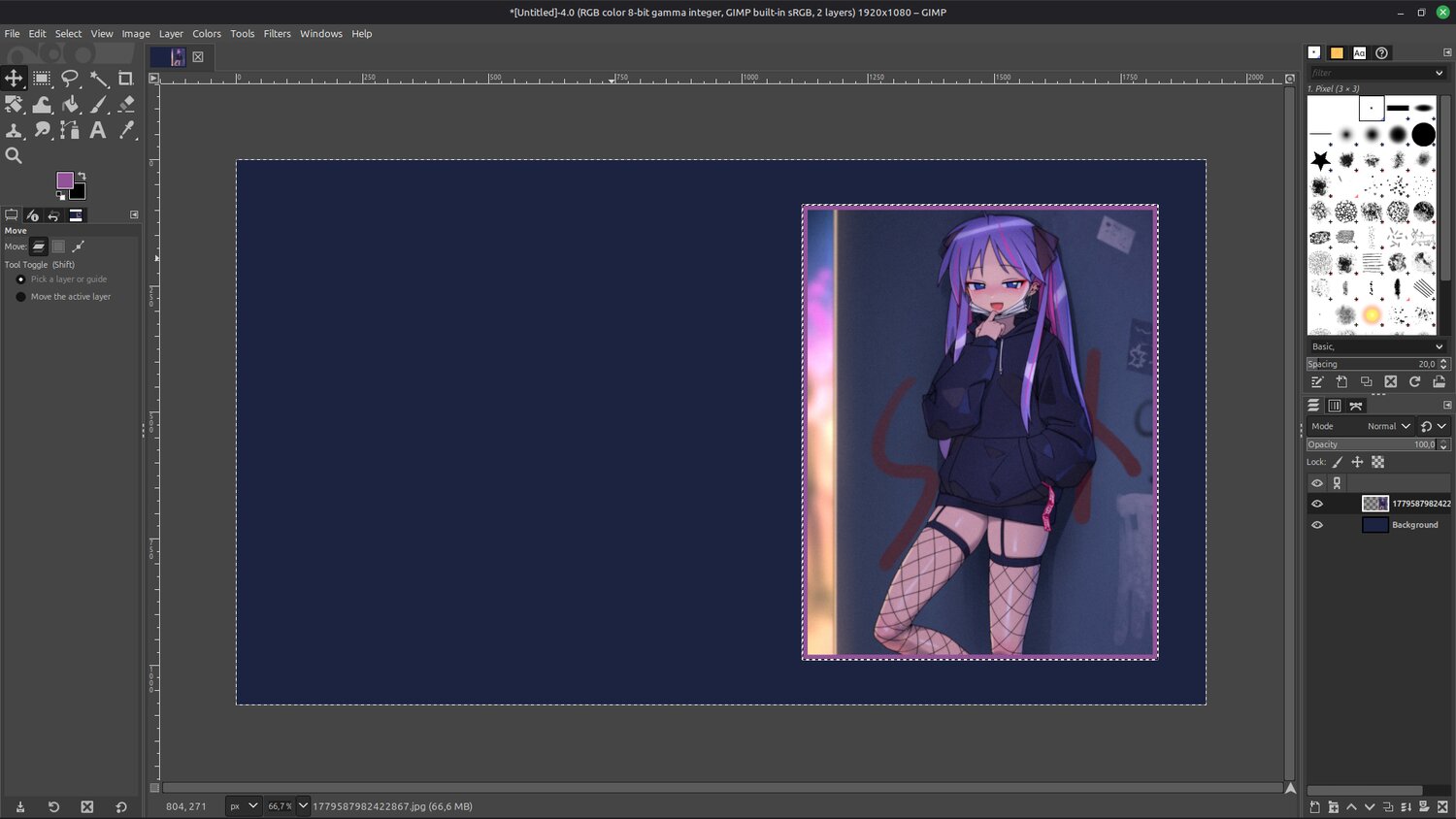Select the Rectangle Select tool
1456x819 pixels.
pyautogui.click(x=42, y=79)
